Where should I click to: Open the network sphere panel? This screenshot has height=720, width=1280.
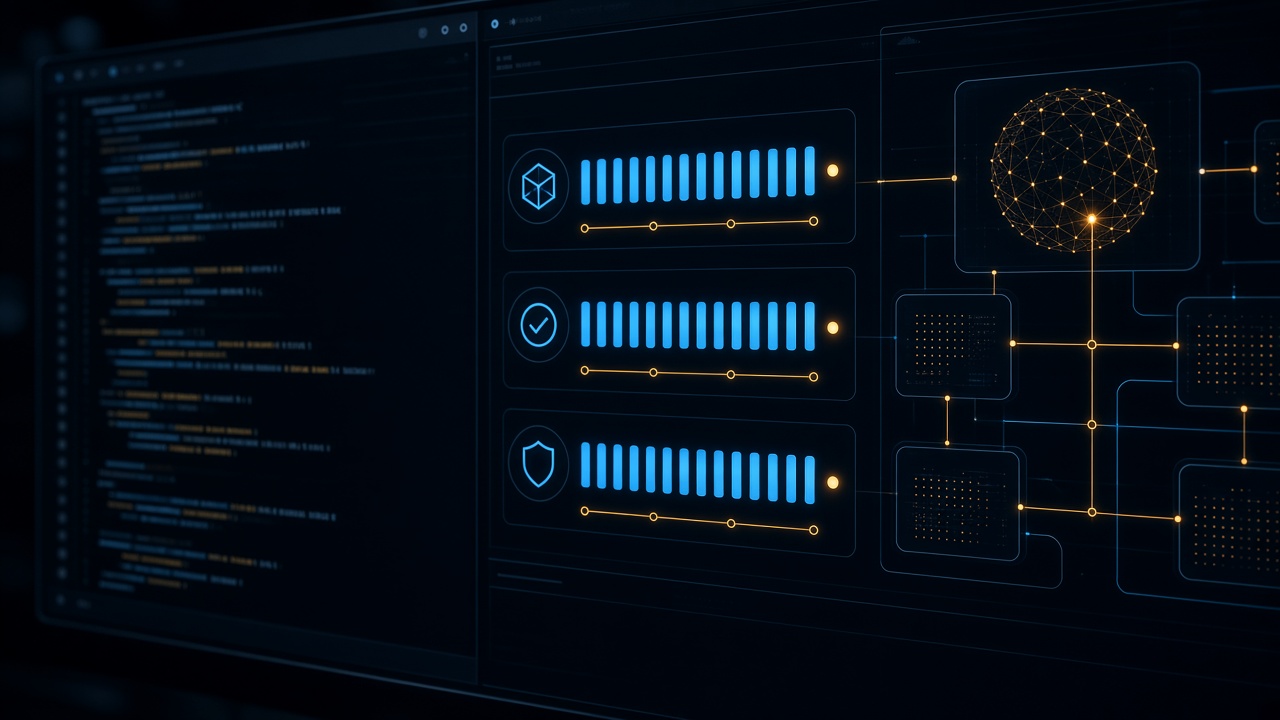[x=1077, y=167]
